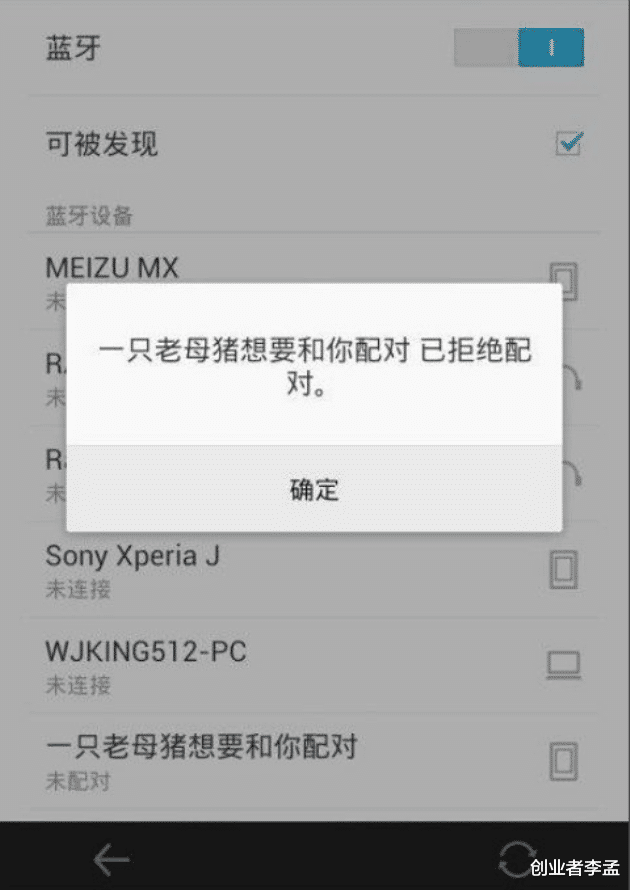630x890 pixels.
Task: Tap the 蓝牙设备 section header
Action: pyautogui.click(x=89, y=216)
